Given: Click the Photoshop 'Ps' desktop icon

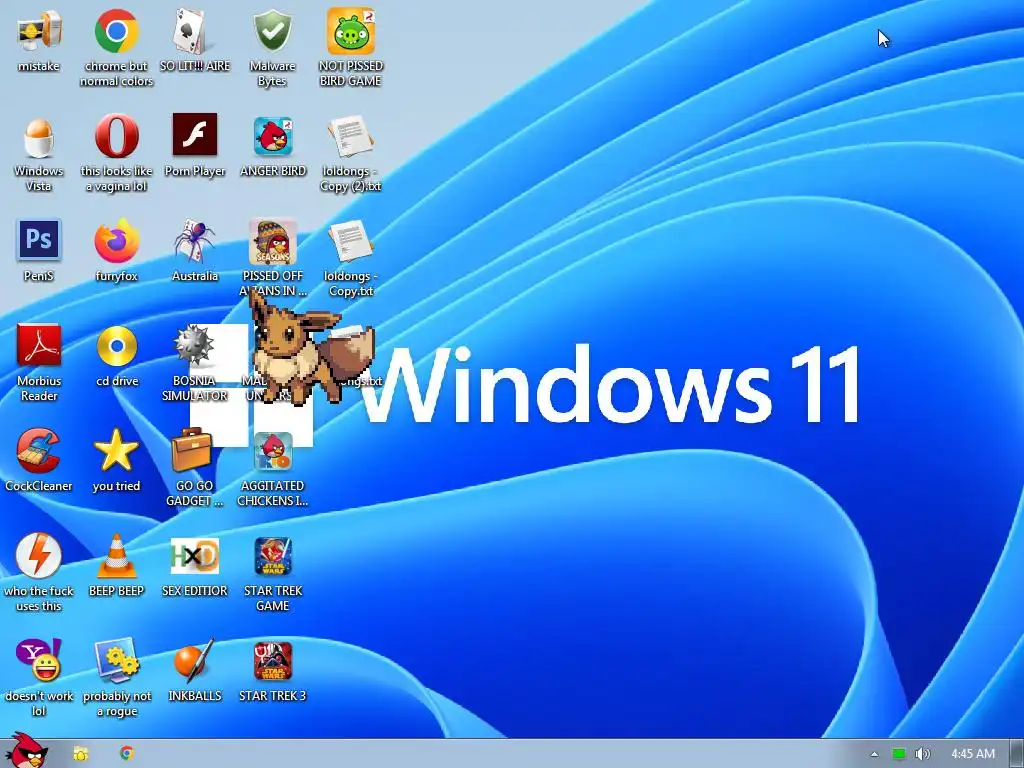Looking at the screenshot, I should [x=39, y=240].
